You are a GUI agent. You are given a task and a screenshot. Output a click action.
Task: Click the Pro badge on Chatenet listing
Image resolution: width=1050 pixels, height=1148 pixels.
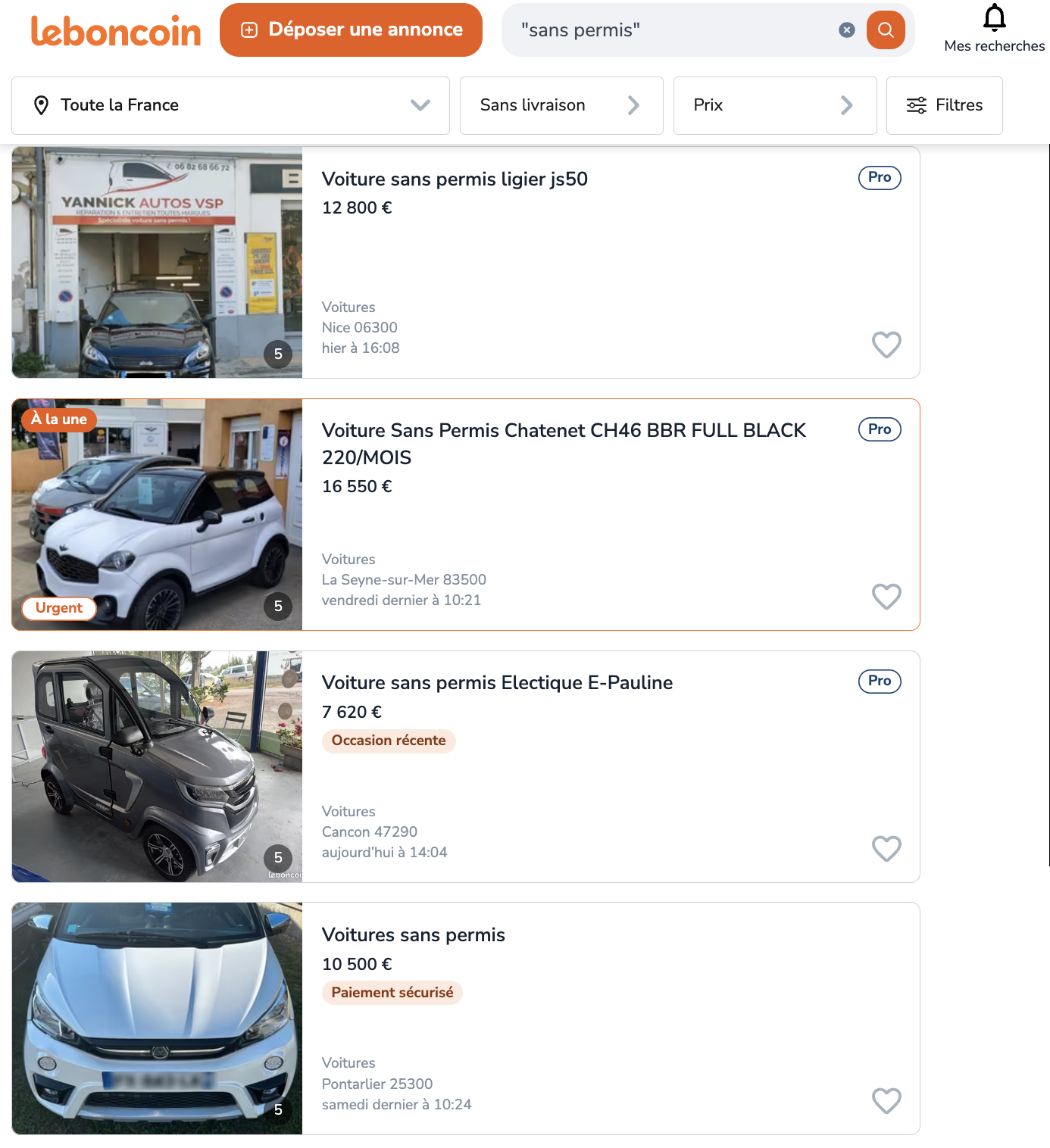point(879,429)
